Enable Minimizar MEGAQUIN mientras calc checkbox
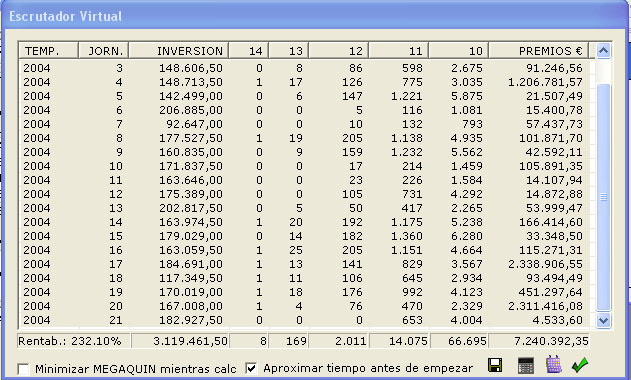The image size is (631, 380). [x=24, y=369]
